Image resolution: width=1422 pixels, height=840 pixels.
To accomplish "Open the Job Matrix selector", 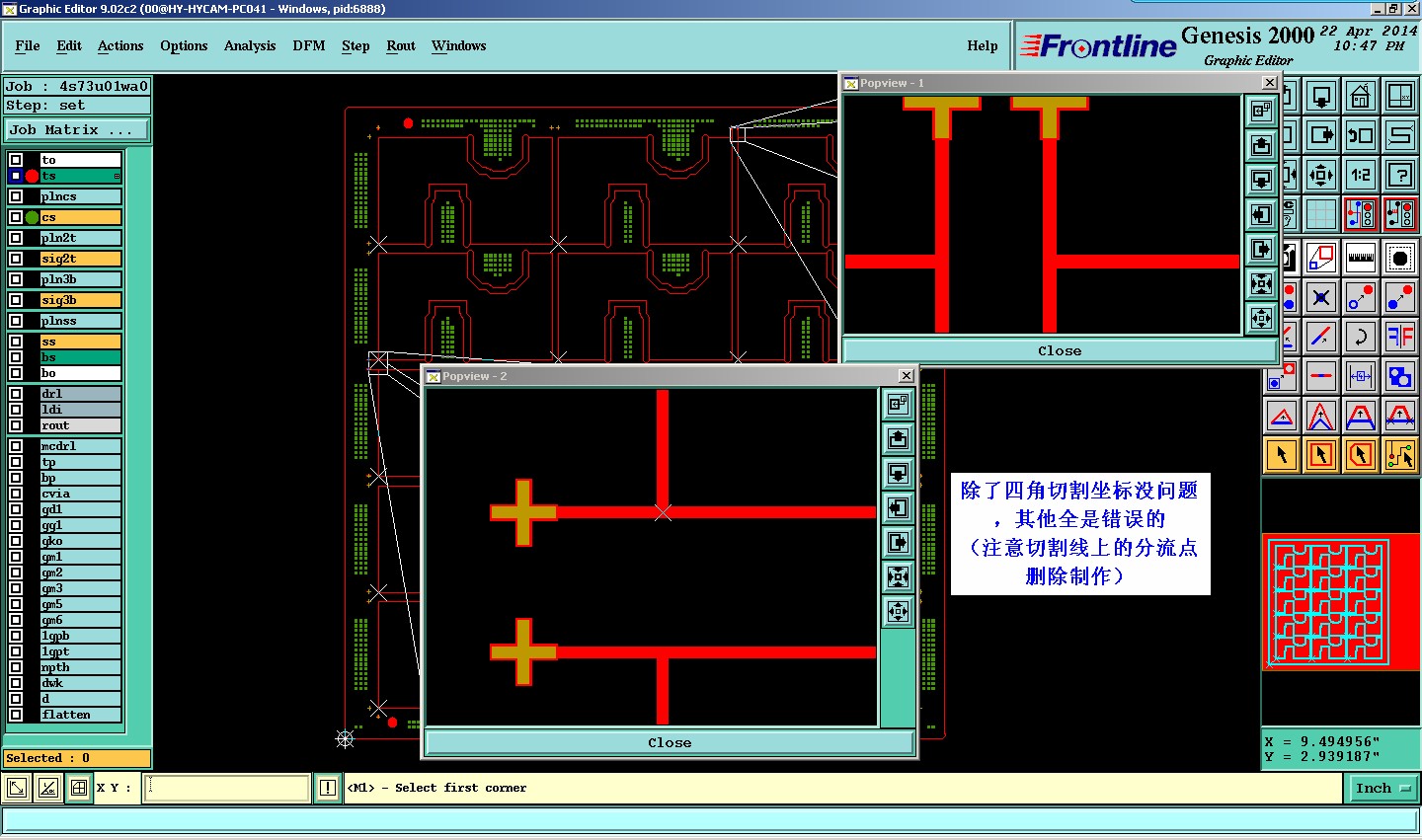I will (x=77, y=129).
